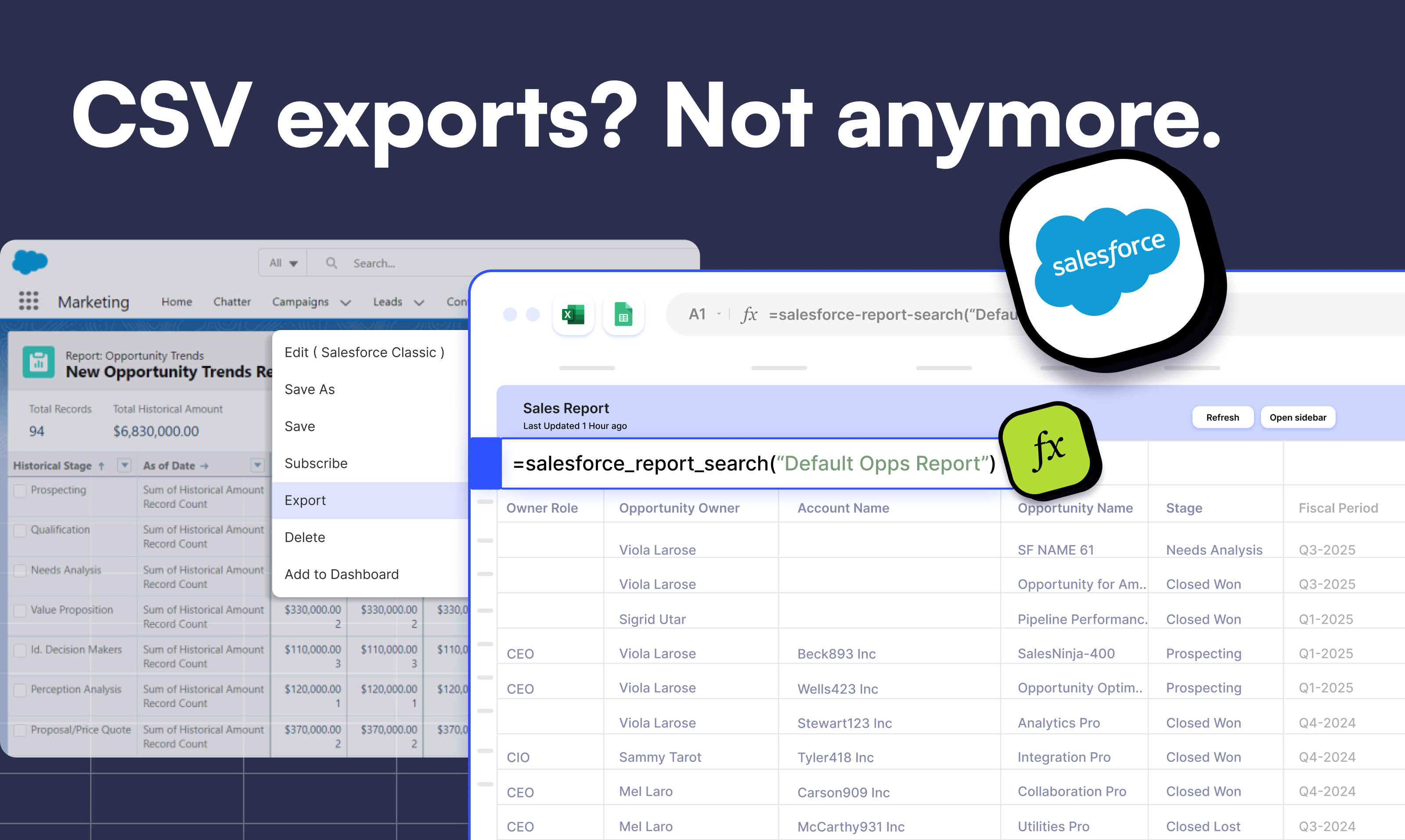Click the Total Historical Amount value
Viewport: 1405px width, 840px height.
[x=156, y=431]
